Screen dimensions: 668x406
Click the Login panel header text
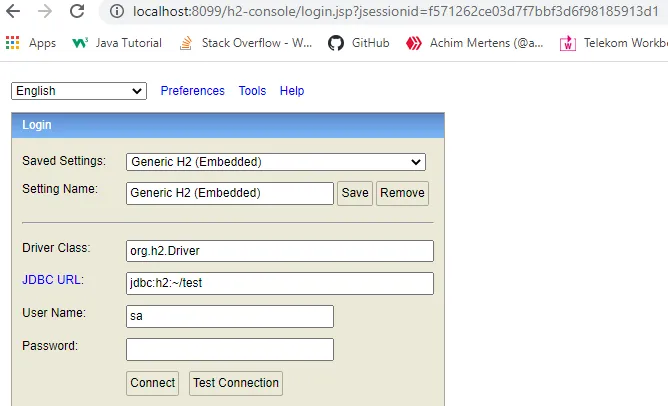tap(37, 125)
